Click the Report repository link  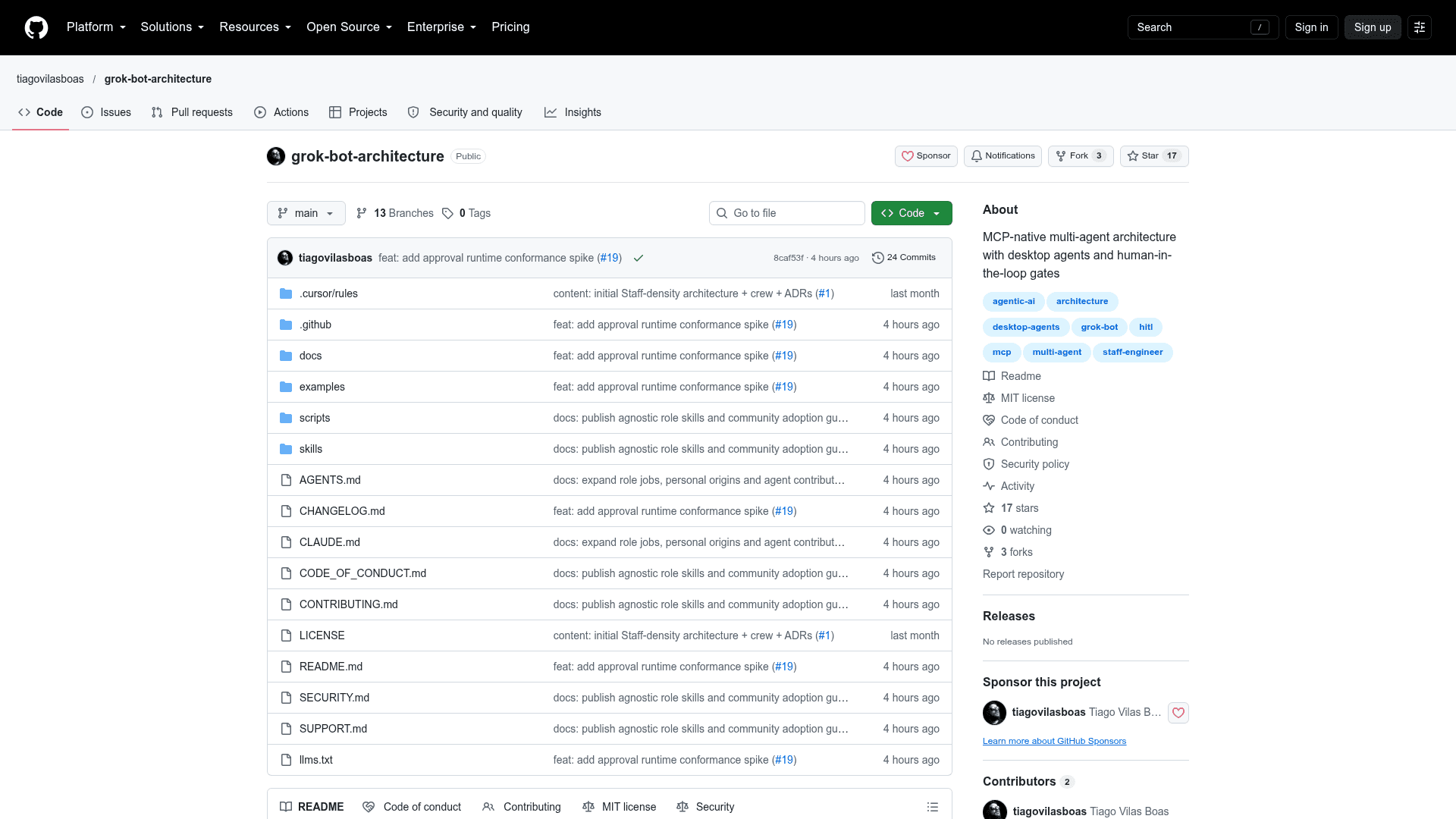click(x=1023, y=574)
